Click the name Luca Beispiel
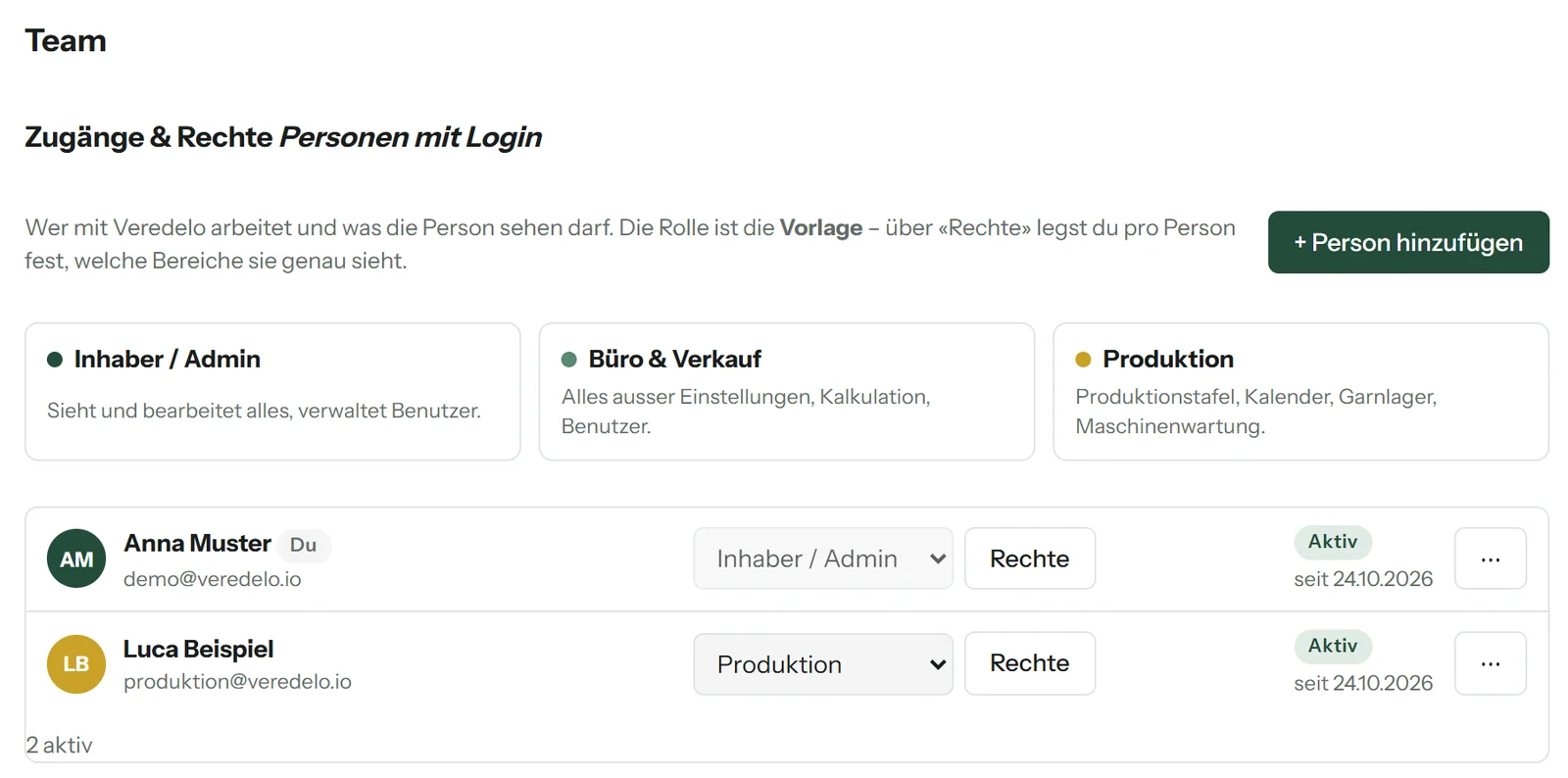Screen dimensions: 1568x778 click(x=199, y=649)
